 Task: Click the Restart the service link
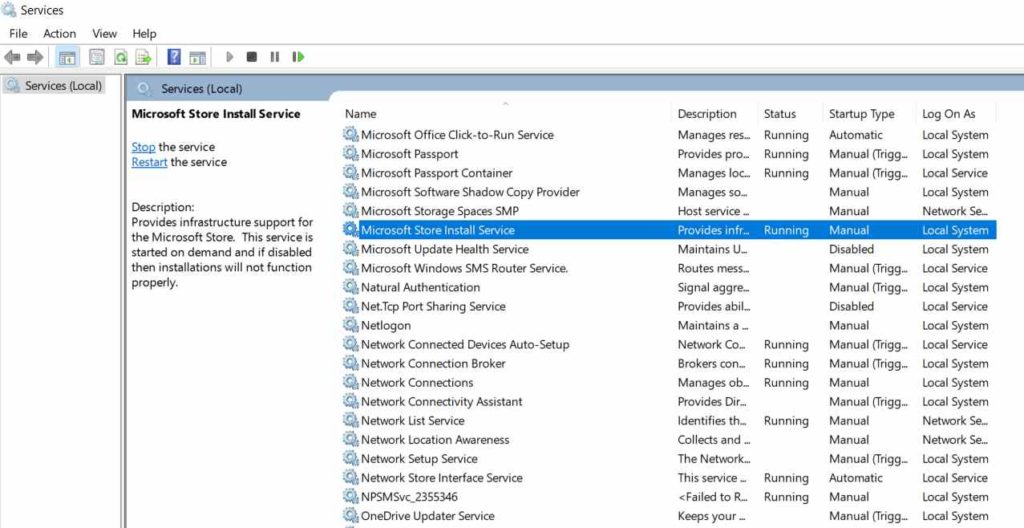point(150,162)
